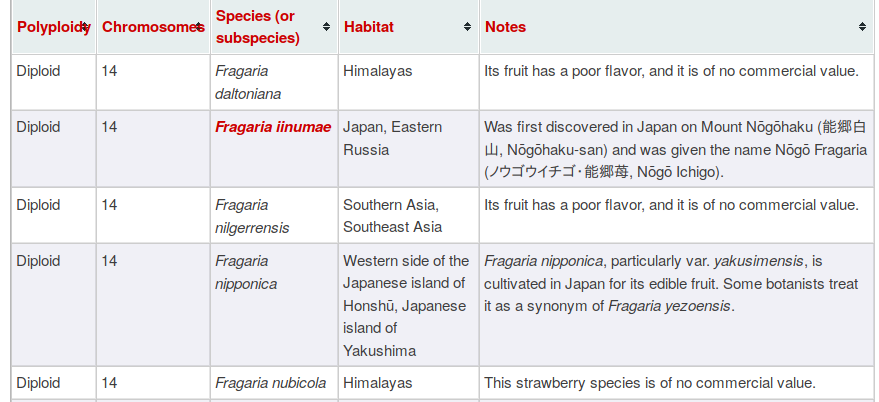Screen dimensions: 879x402
Task: Select the Fragaria nubicola species cell
Action: click(x=270, y=383)
